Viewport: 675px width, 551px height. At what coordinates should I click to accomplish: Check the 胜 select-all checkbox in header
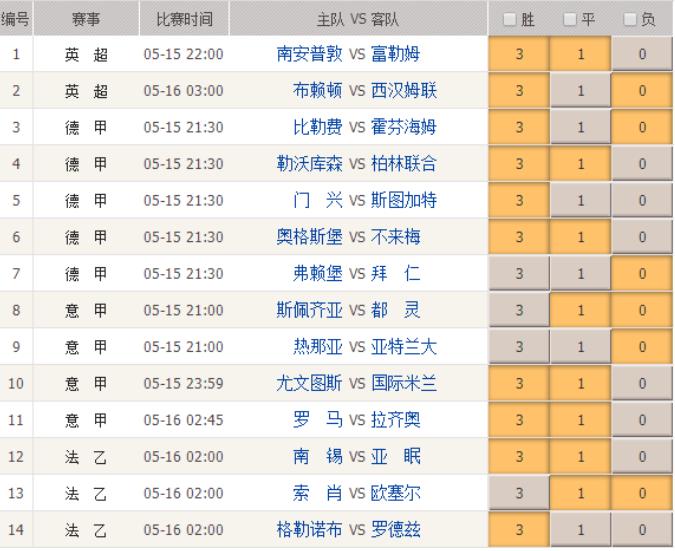point(510,19)
